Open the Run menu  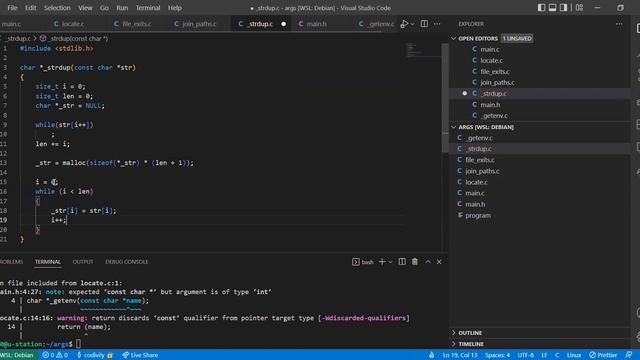(x=122, y=8)
